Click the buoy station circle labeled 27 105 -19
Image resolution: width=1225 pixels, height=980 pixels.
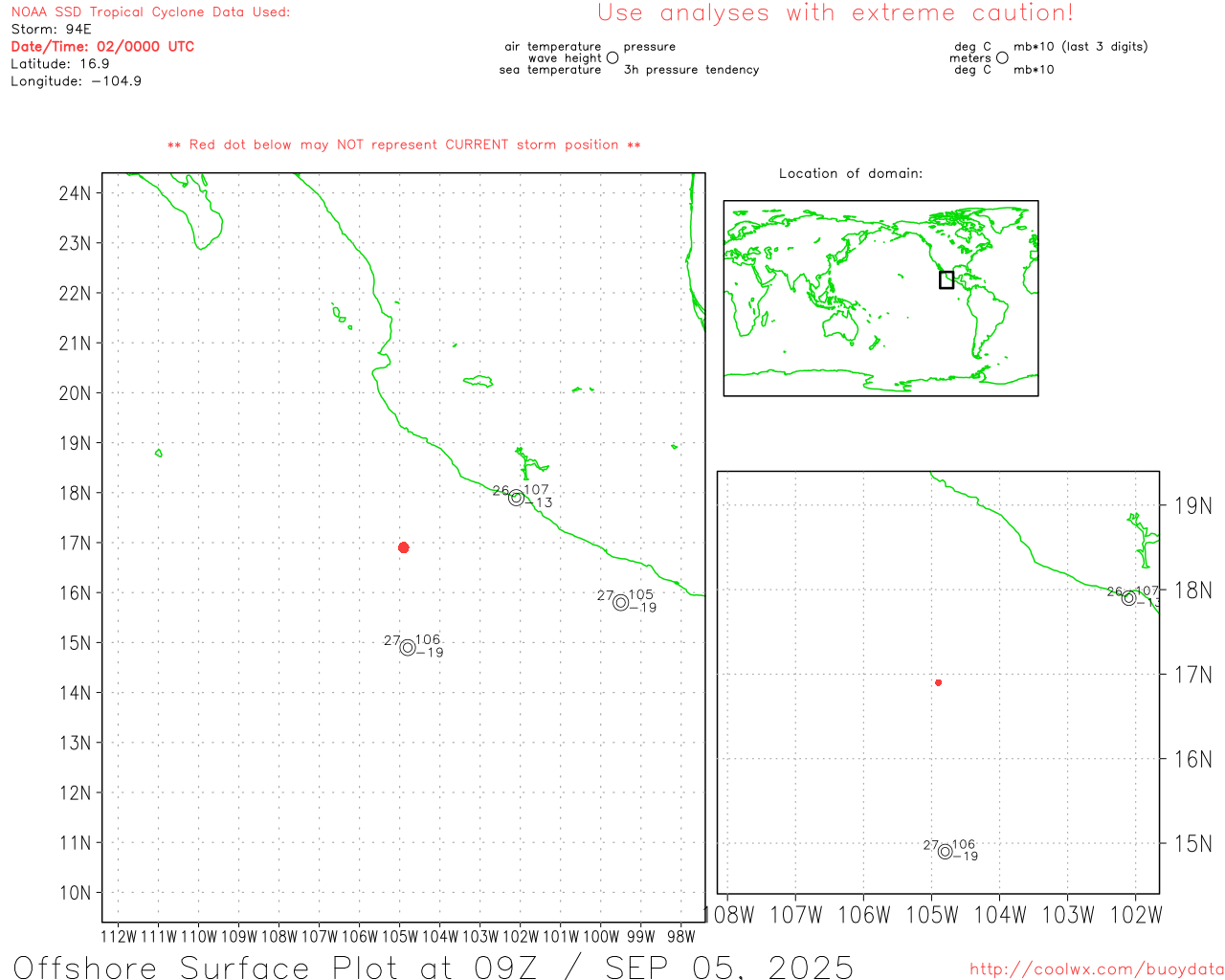620,602
